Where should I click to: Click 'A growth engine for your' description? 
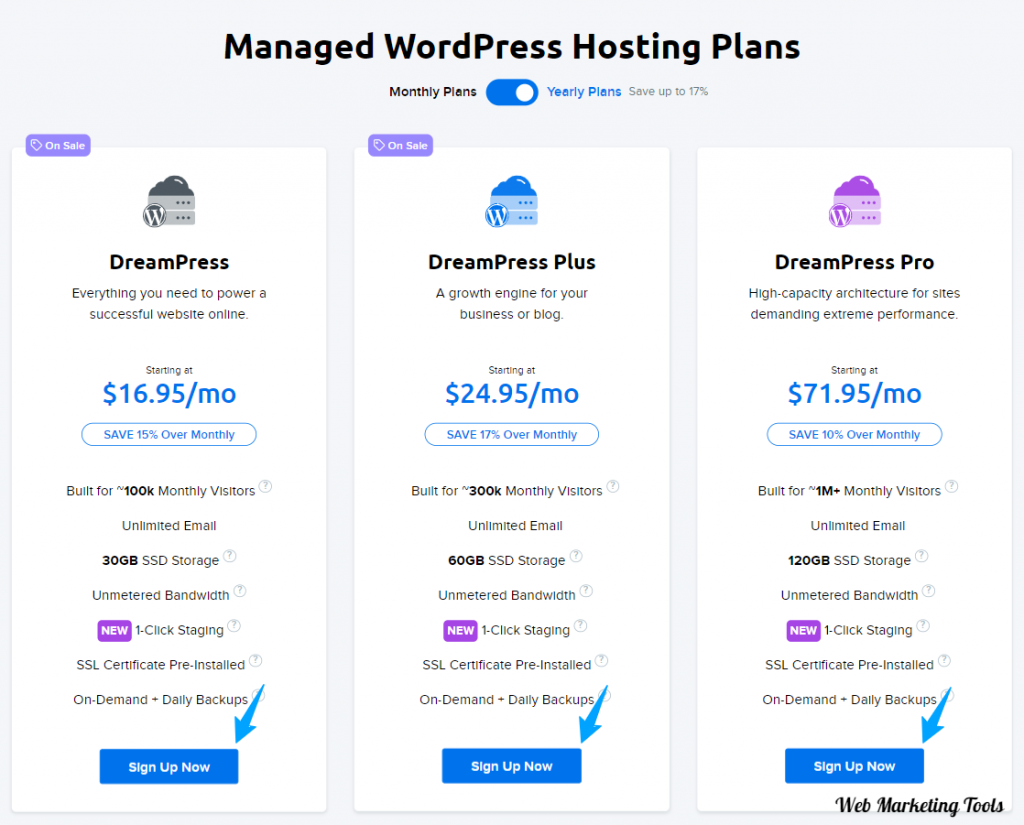coord(511,293)
